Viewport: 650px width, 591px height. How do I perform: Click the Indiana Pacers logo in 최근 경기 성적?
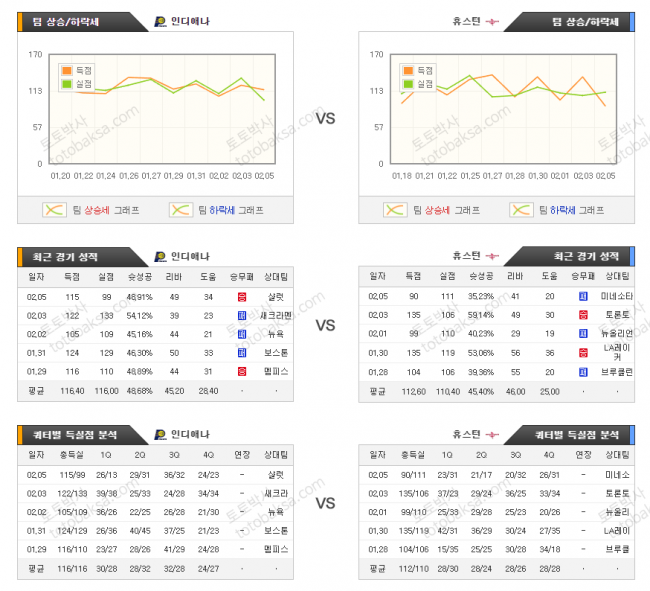tap(160, 256)
